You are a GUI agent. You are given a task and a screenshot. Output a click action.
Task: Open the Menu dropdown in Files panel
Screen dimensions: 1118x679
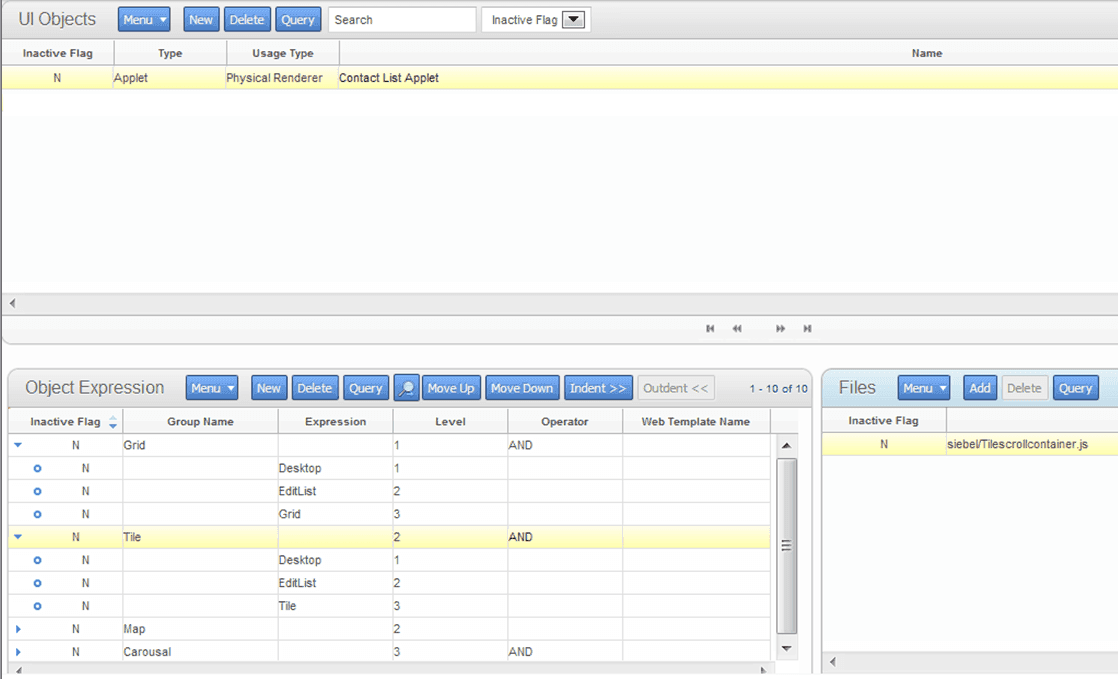pyautogui.click(x=923, y=387)
